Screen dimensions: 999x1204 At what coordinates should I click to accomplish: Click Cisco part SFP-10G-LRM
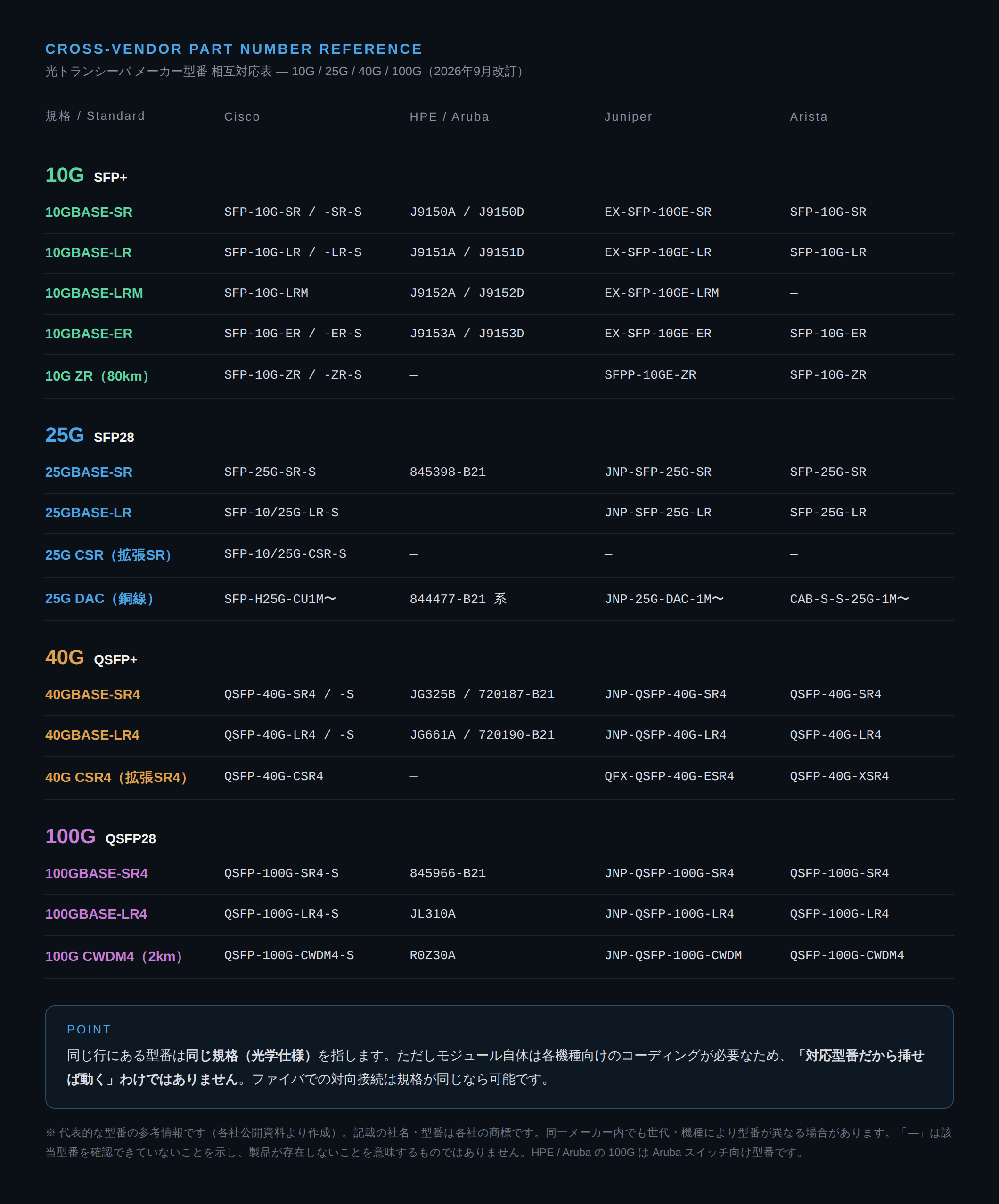[266, 293]
